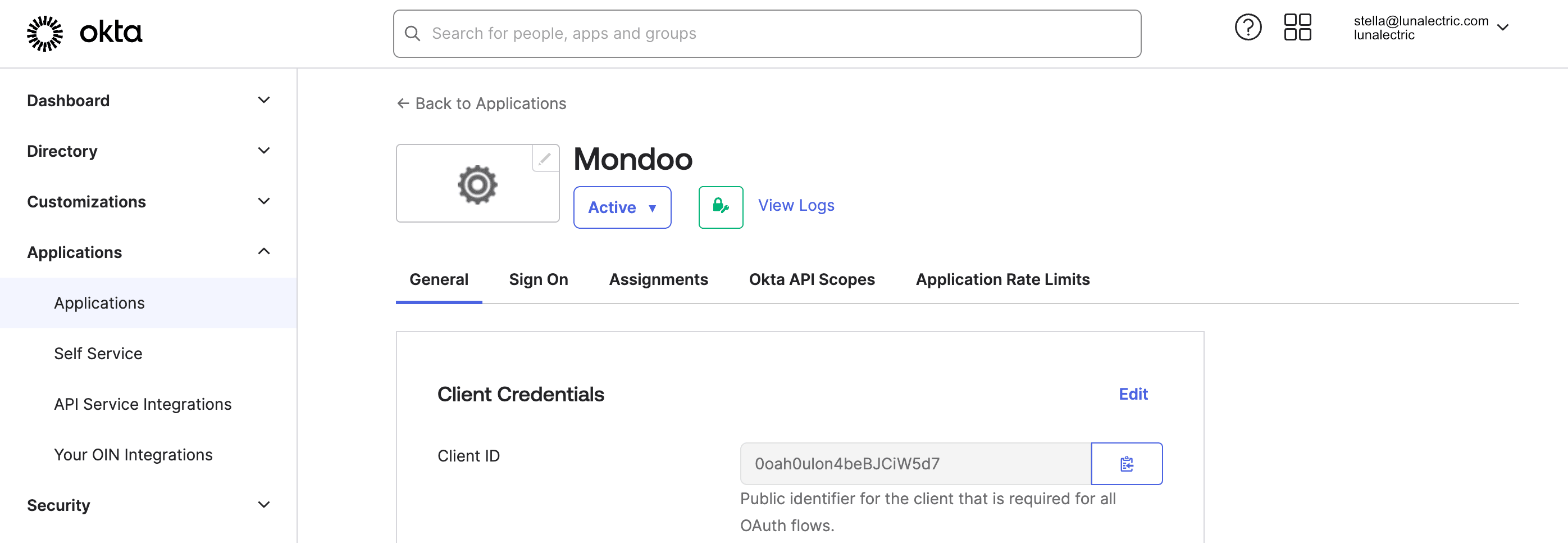Switch to the Sign On tab
1568x543 pixels.
tap(538, 279)
